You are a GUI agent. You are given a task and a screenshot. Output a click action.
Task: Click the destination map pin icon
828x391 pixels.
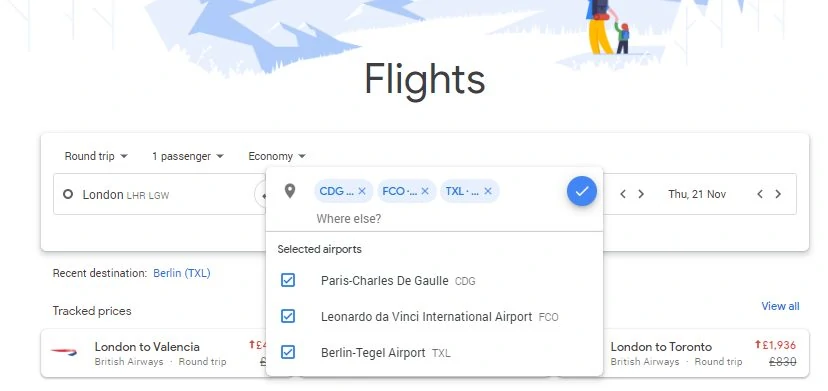[x=290, y=191]
